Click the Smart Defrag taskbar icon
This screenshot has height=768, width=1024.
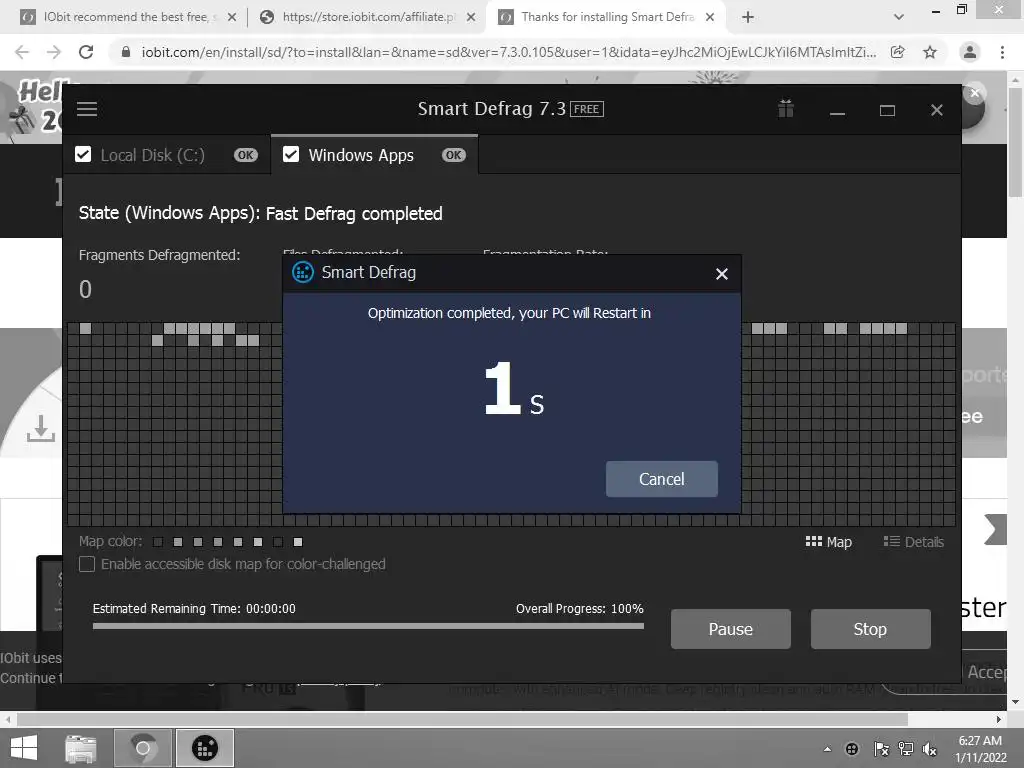pos(204,748)
